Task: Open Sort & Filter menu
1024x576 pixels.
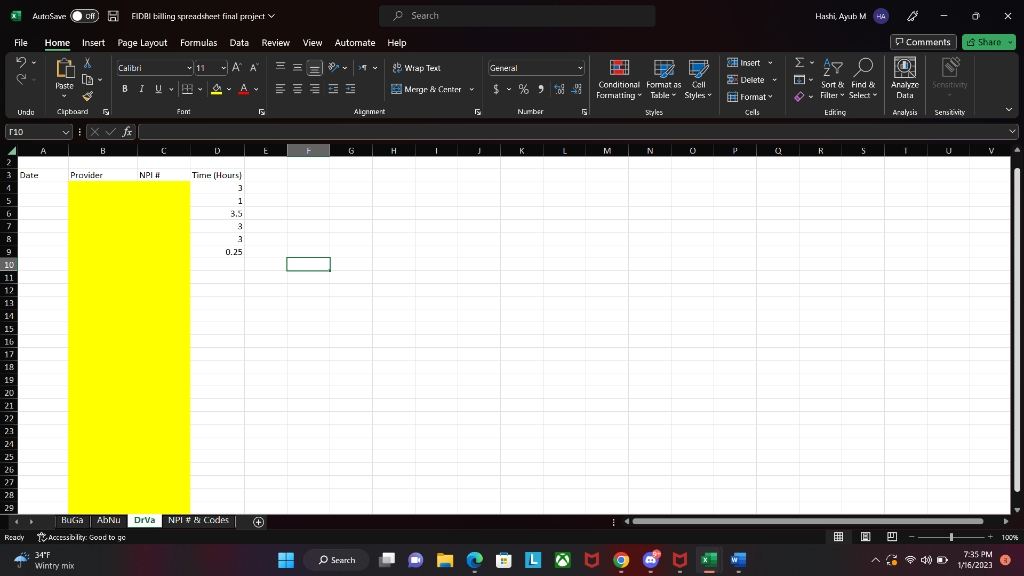Action: tap(833, 79)
